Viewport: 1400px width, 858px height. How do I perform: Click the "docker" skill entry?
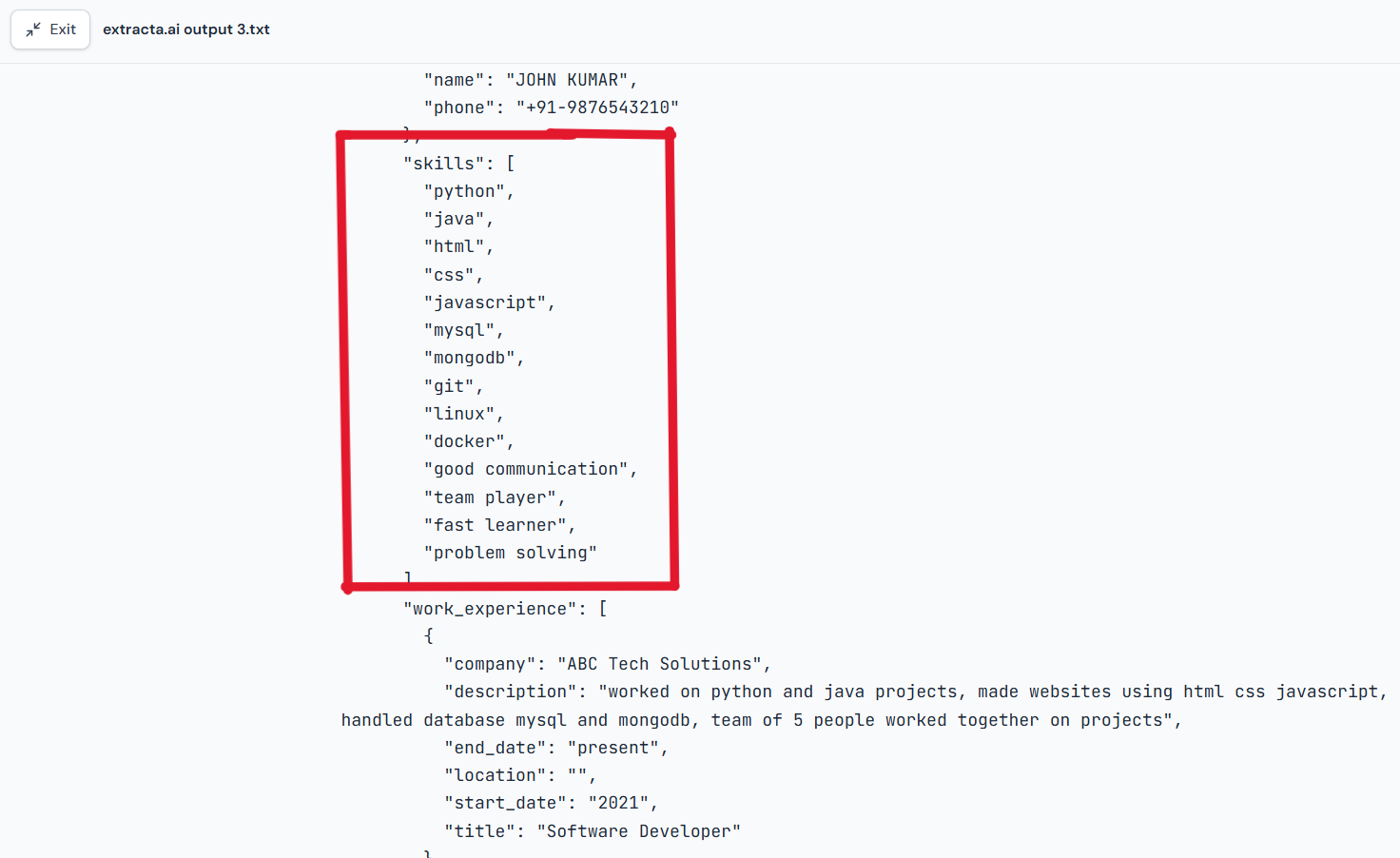[x=464, y=441]
